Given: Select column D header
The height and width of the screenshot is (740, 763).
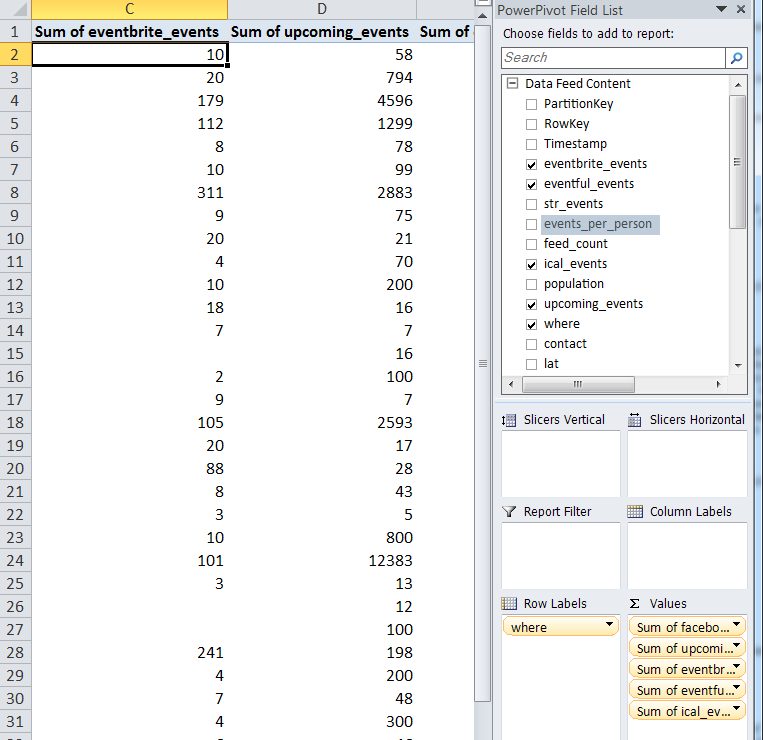Looking at the screenshot, I should 322,9.
